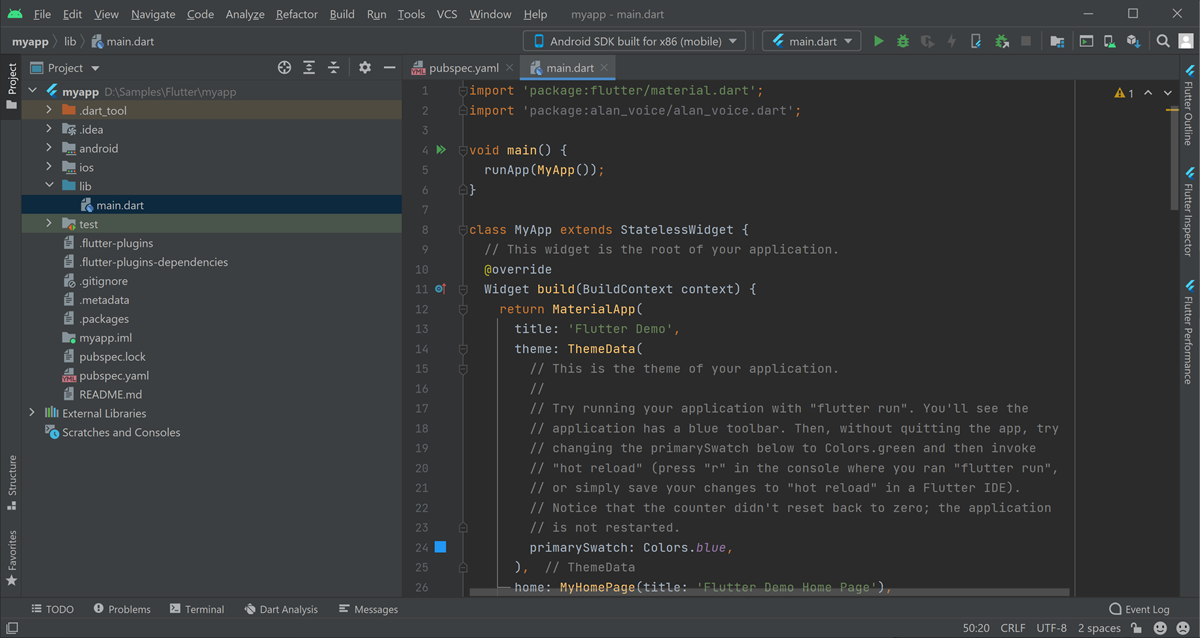
Task: Click the run gutter arrow beside main()
Action: (x=441, y=150)
